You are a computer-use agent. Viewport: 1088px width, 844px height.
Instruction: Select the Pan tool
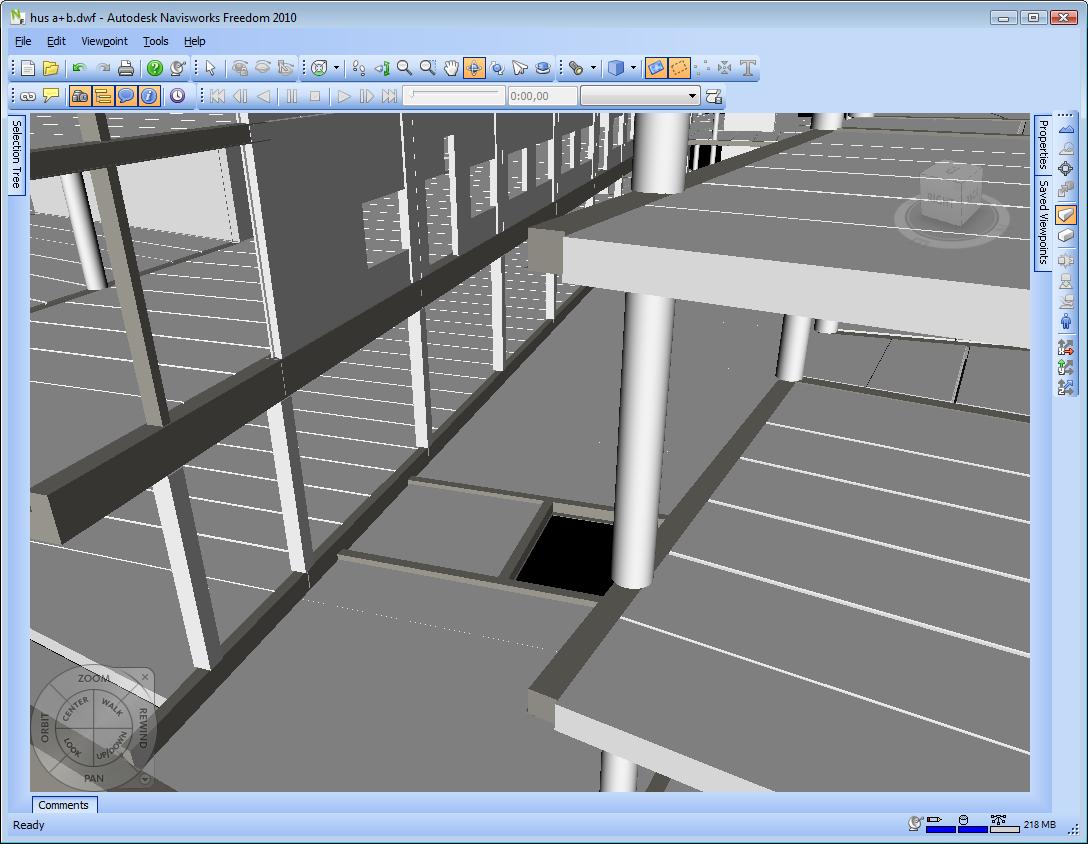tap(451, 68)
